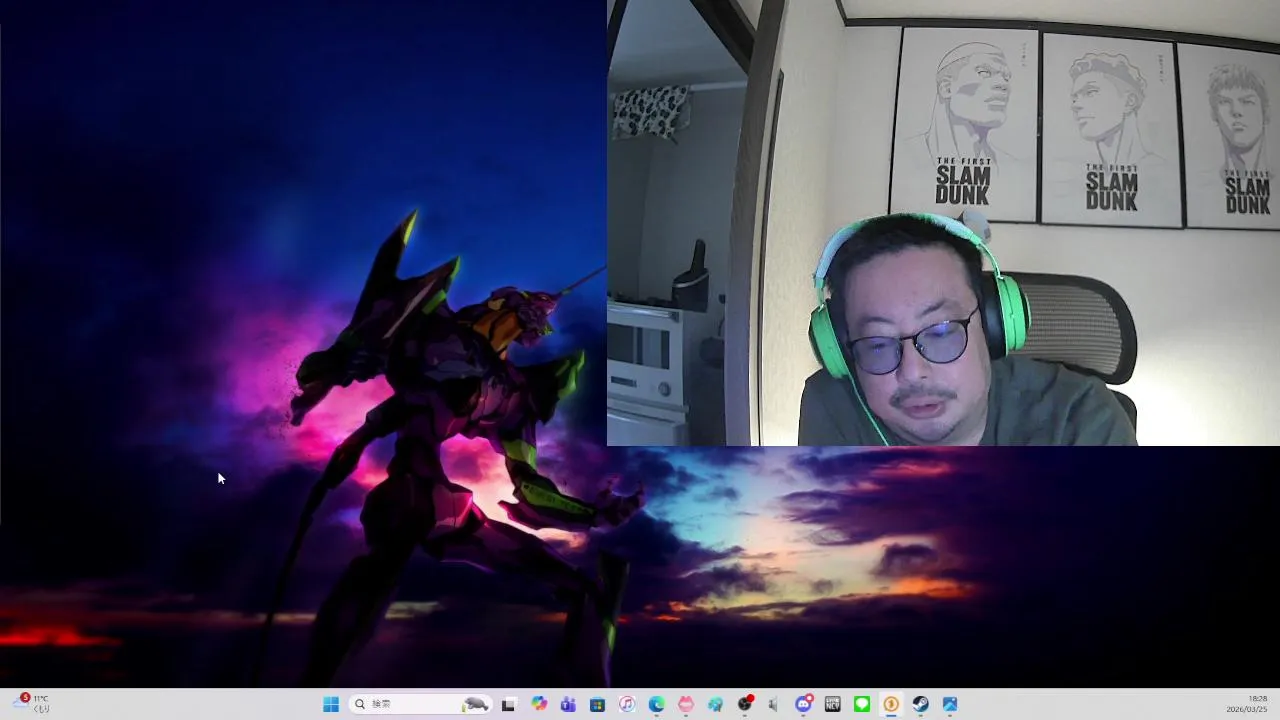Open Microsoft Store from the taskbar

point(597,704)
